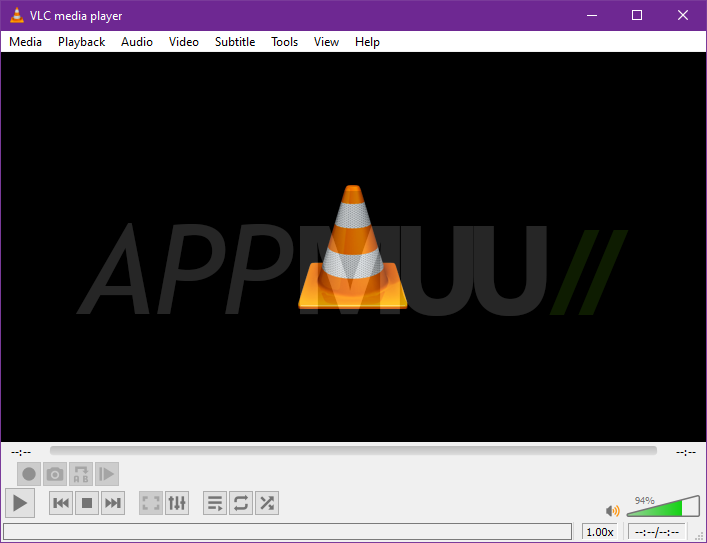
Task: Open the Tools menu
Action: pos(285,42)
